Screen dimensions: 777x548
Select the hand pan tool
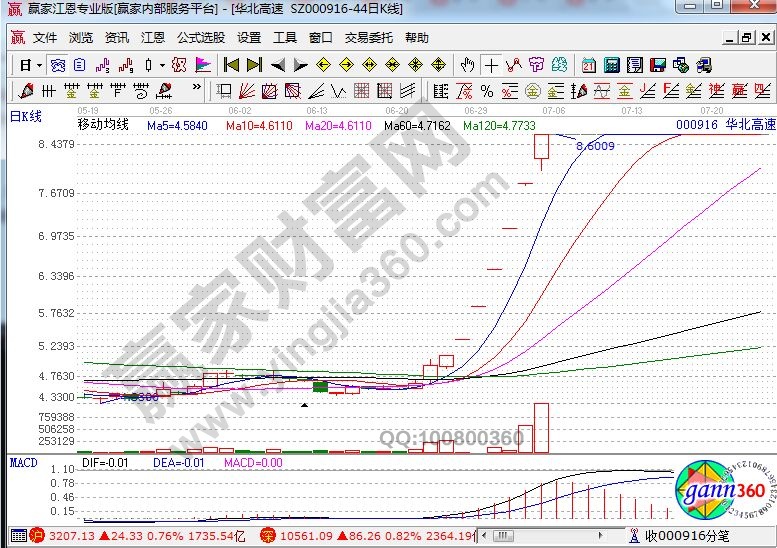click(x=467, y=65)
